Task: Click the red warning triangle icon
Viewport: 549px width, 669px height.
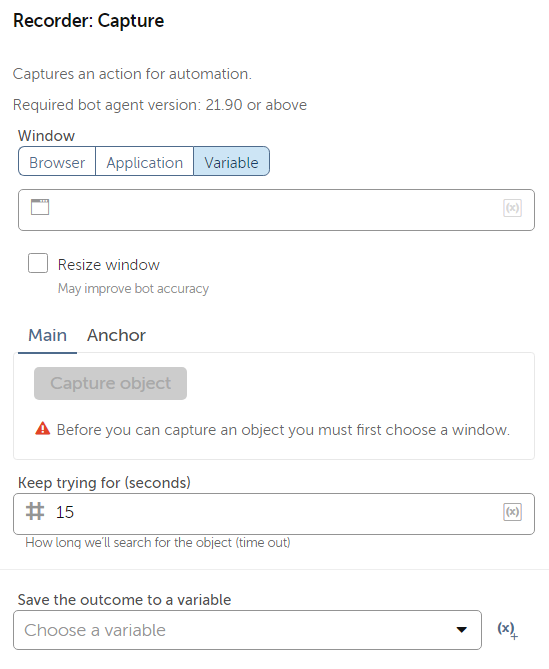Action: click(43, 428)
